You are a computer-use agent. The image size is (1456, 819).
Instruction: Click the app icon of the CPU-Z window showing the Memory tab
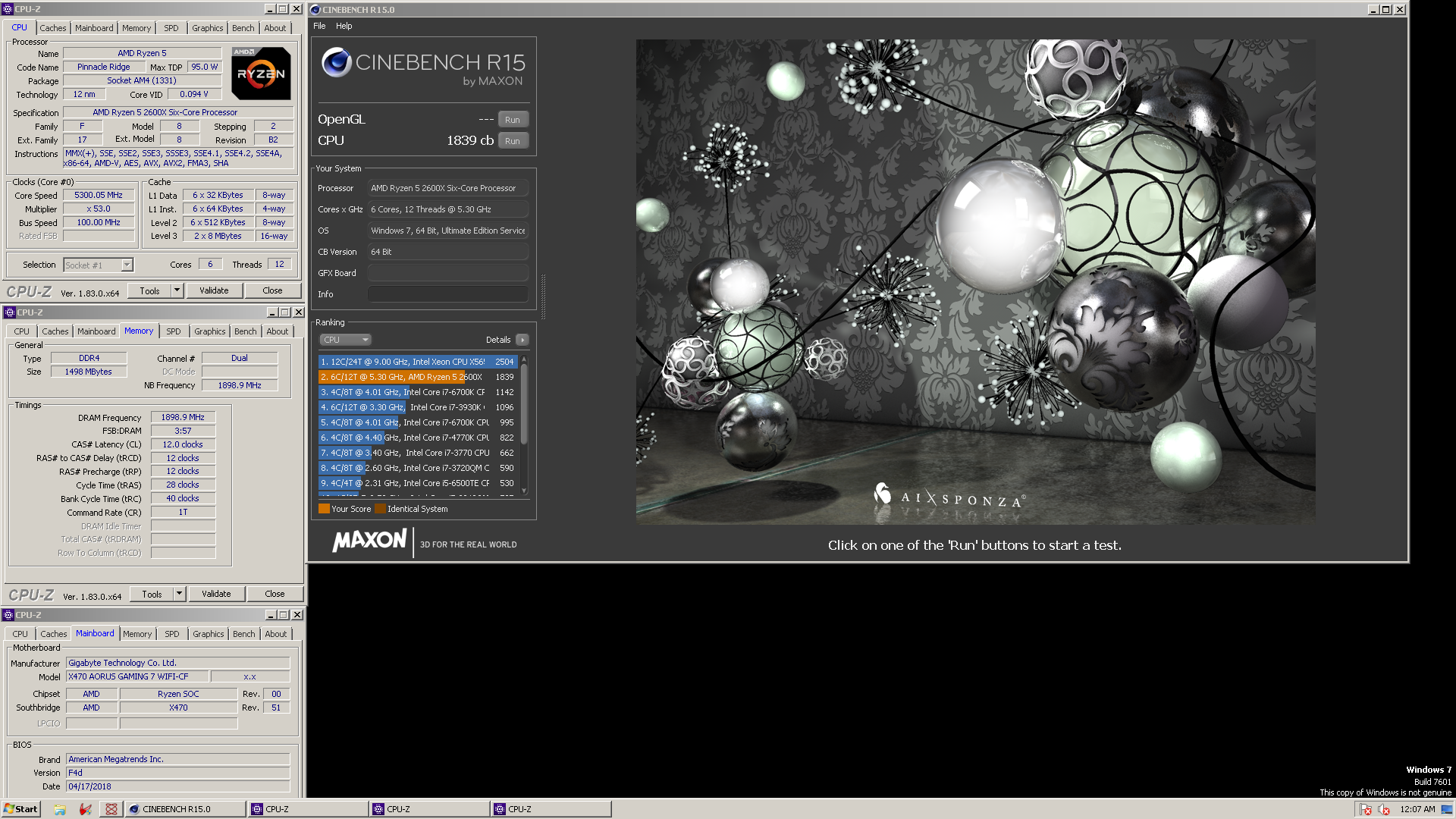point(9,312)
